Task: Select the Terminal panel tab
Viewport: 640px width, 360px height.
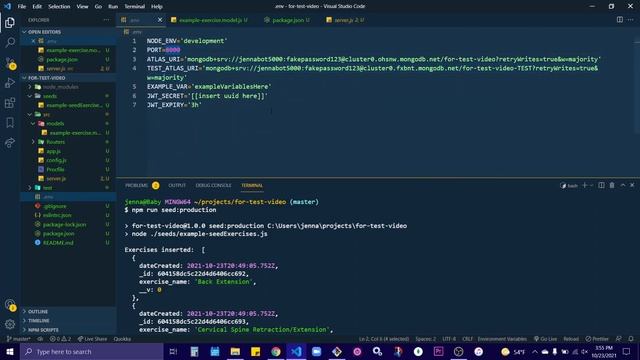Action: [x=252, y=185]
